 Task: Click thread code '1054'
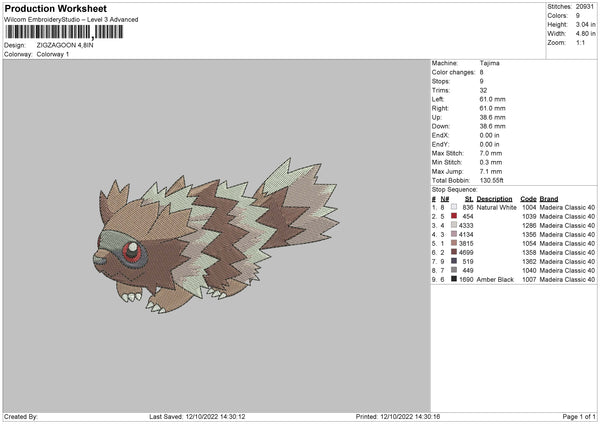(529, 243)
